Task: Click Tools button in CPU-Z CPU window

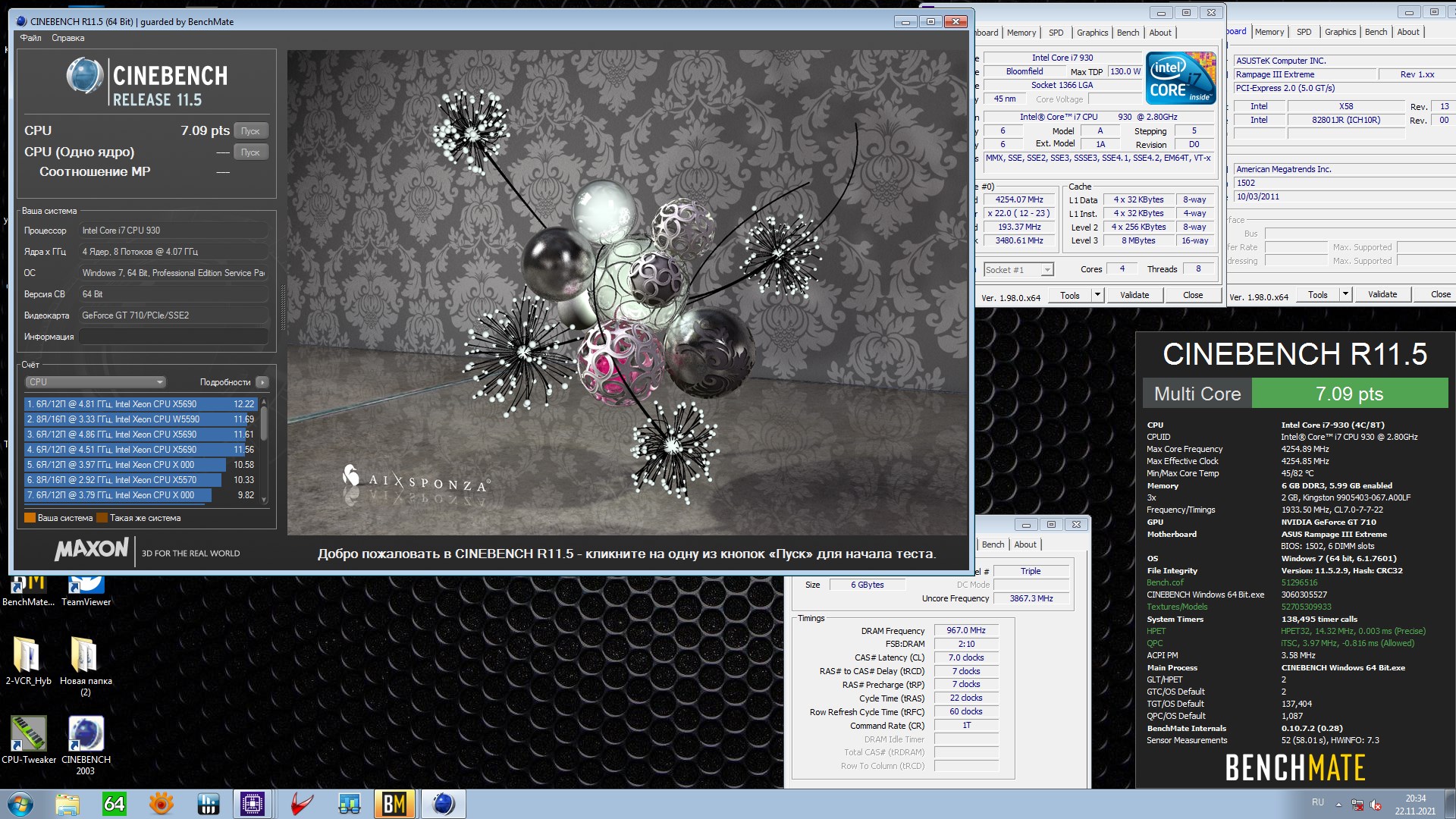Action: coord(1070,295)
